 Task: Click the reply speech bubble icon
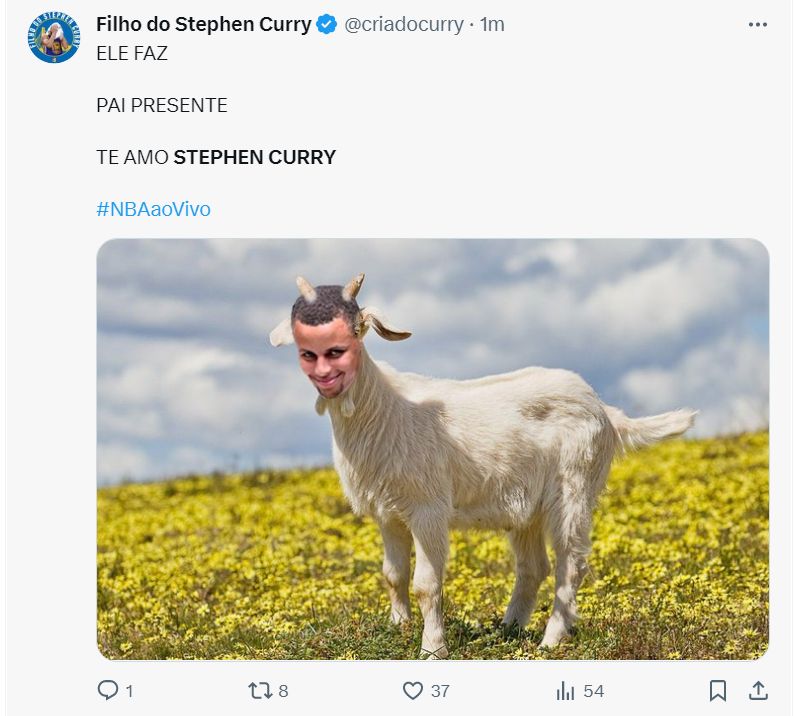click(107, 690)
